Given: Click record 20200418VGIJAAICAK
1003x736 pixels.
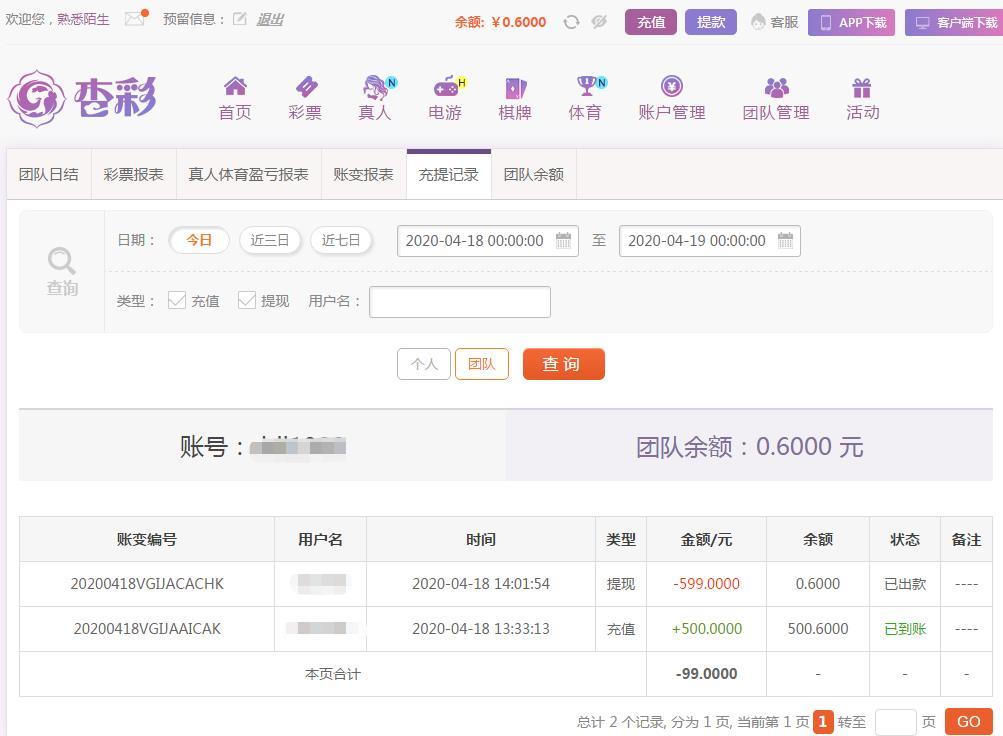Looking at the screenshot, I should click(x=147, y=629).
